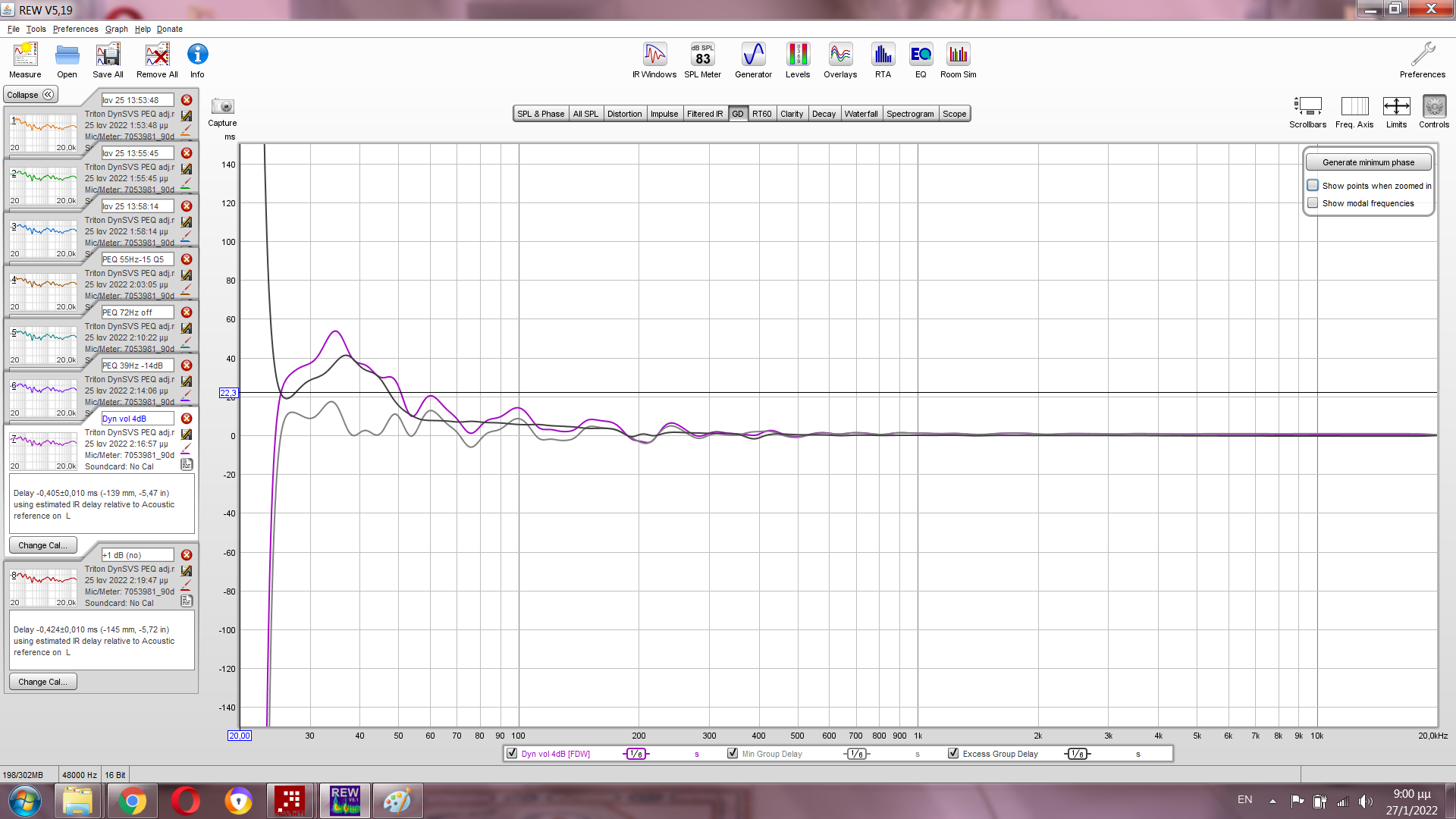Click the Capture camera icon
Viewport: 1456px width, 819px height.
223,107
